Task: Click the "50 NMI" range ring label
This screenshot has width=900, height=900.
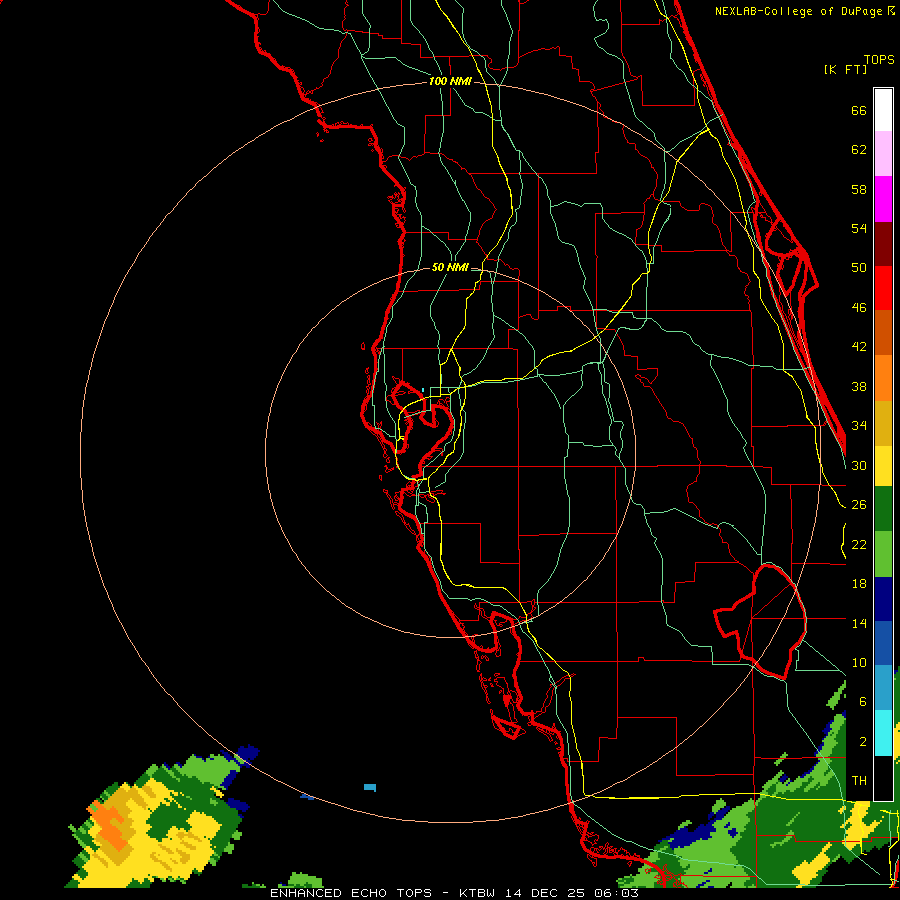Action: [450, 267]
